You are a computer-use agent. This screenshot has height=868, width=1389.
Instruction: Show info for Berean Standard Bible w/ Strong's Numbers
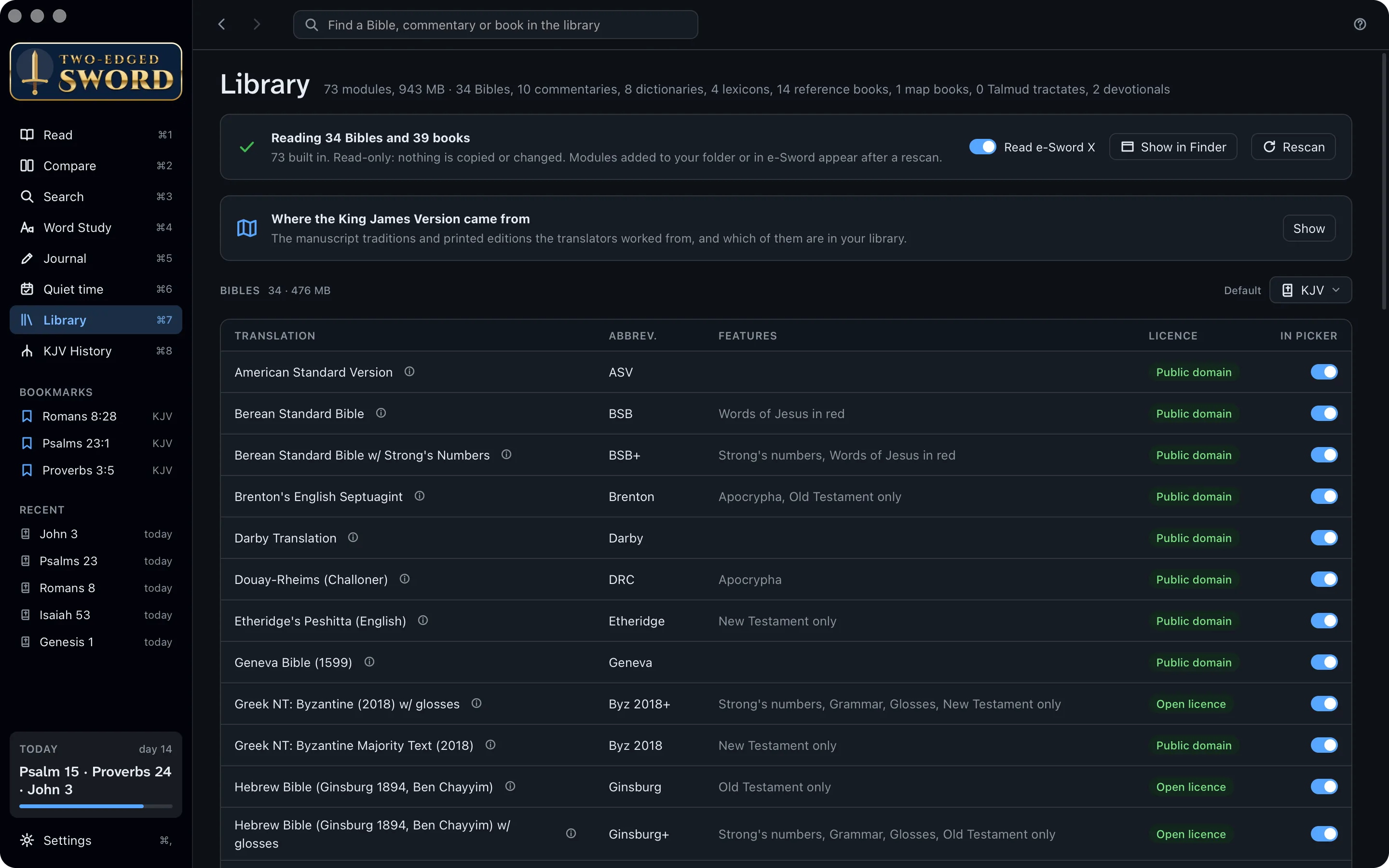[x=506, y=454]
